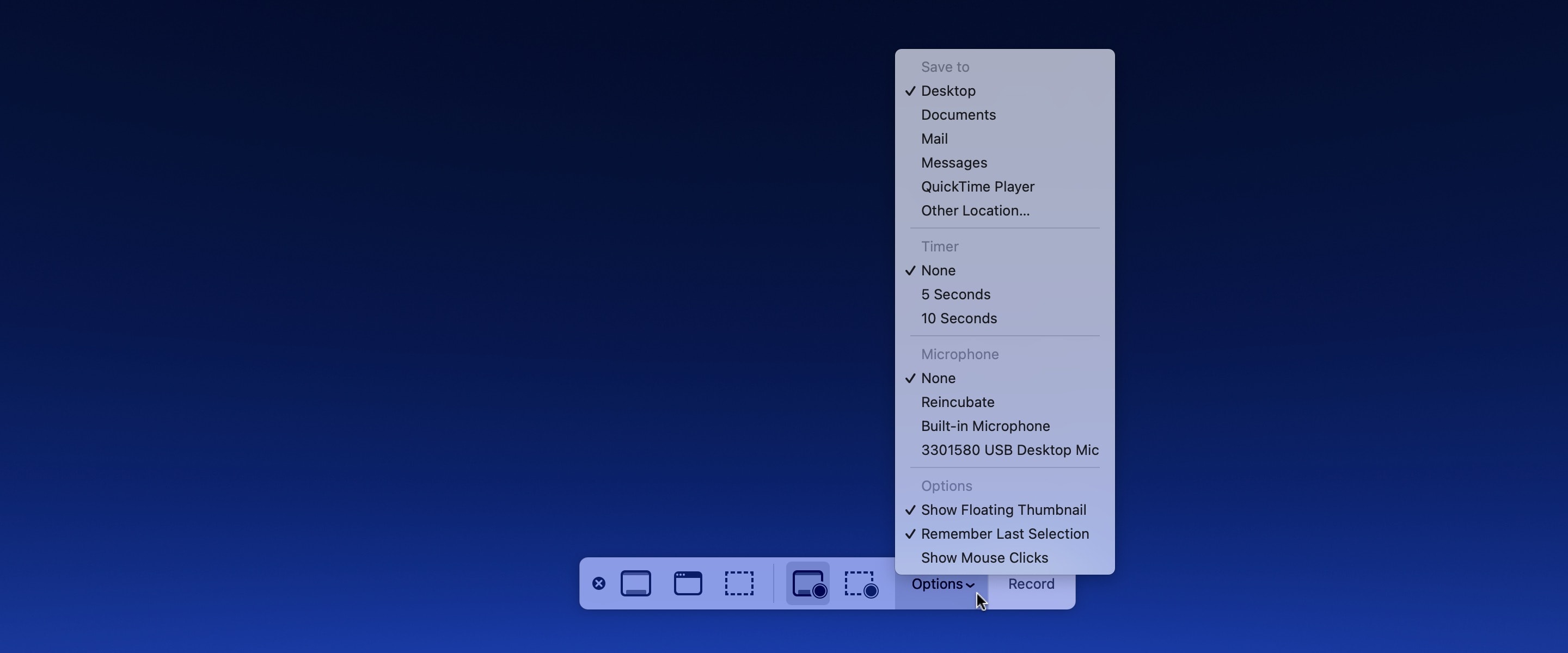Disable Show Floating Thumbnail option
This screenshot has width=1568, height=653.
point(1003,510)
